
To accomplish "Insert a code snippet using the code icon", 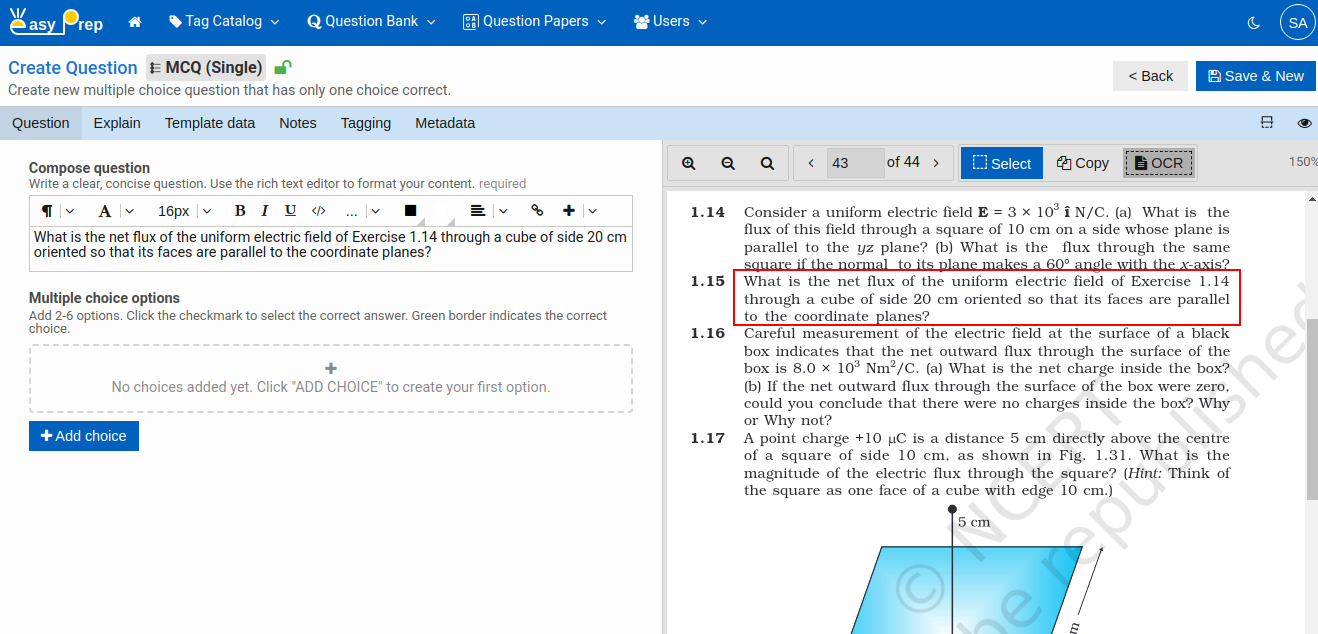I will pos(317,210).
